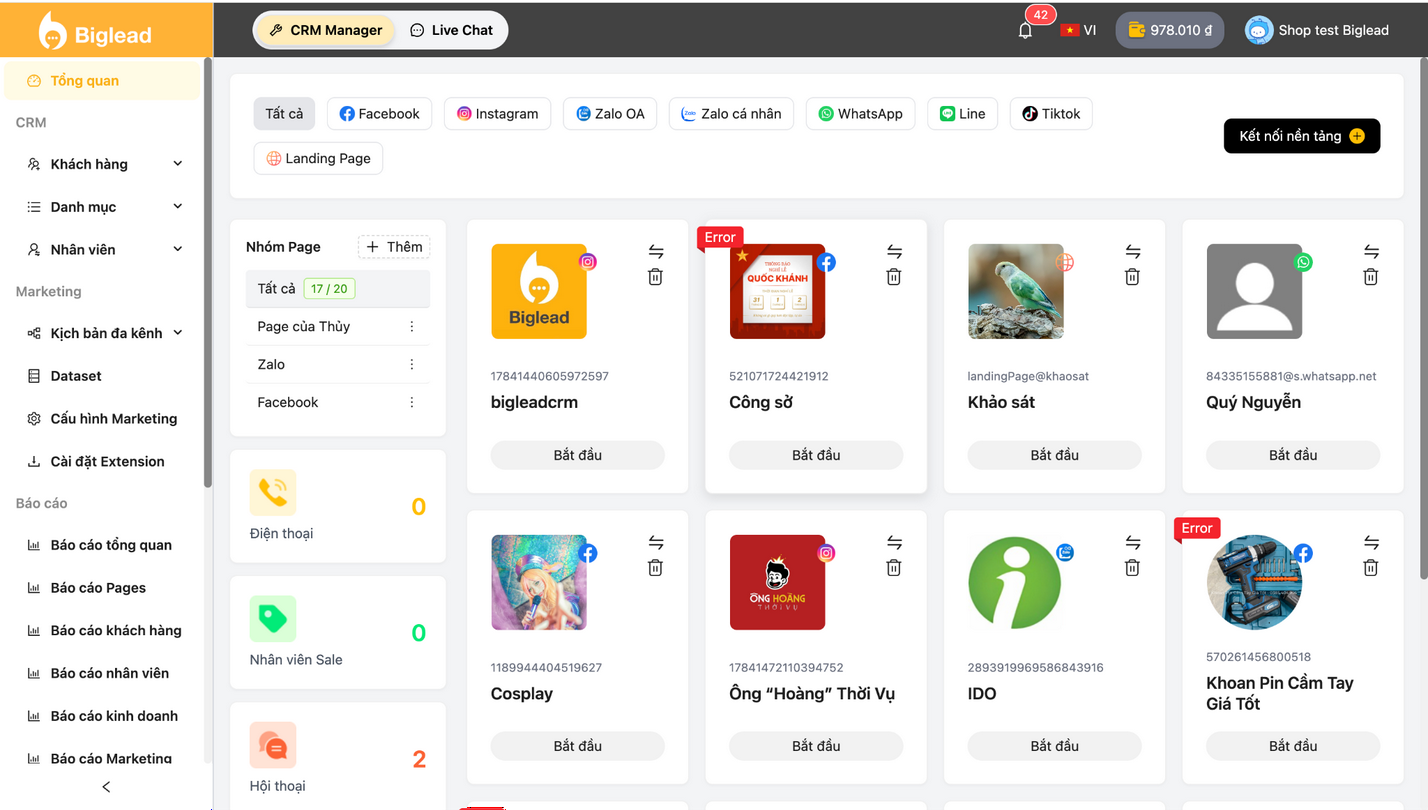
Task: Switch to Live Chat mode
Action: (x=452, y=30)
